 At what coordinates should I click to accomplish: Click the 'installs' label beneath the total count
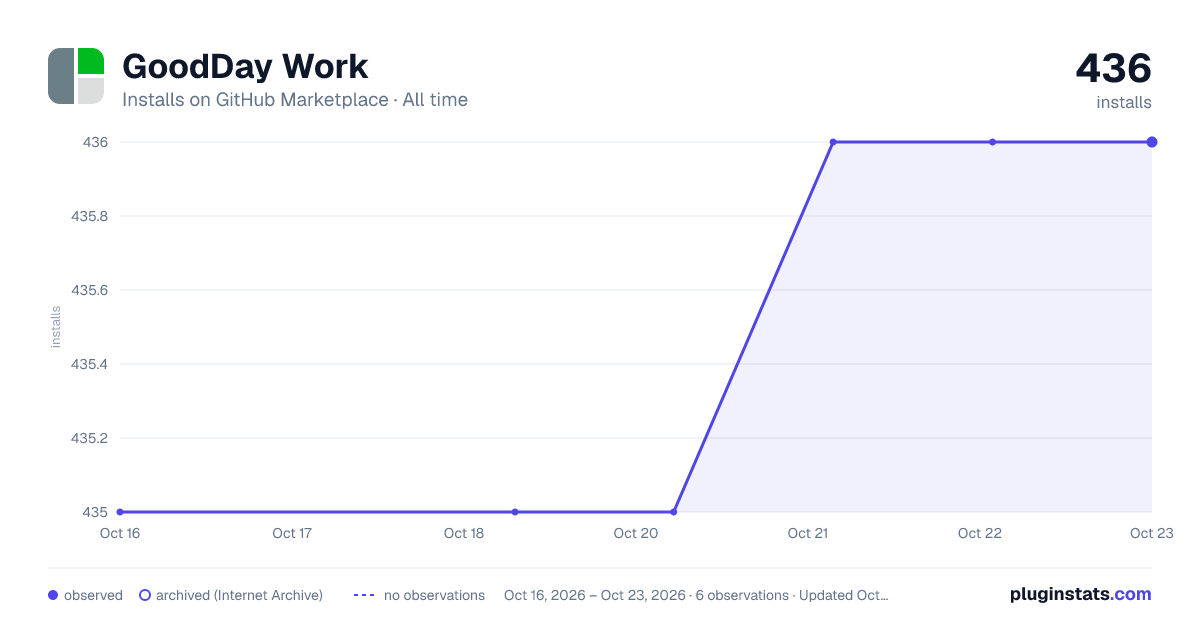coord(1124,103)
